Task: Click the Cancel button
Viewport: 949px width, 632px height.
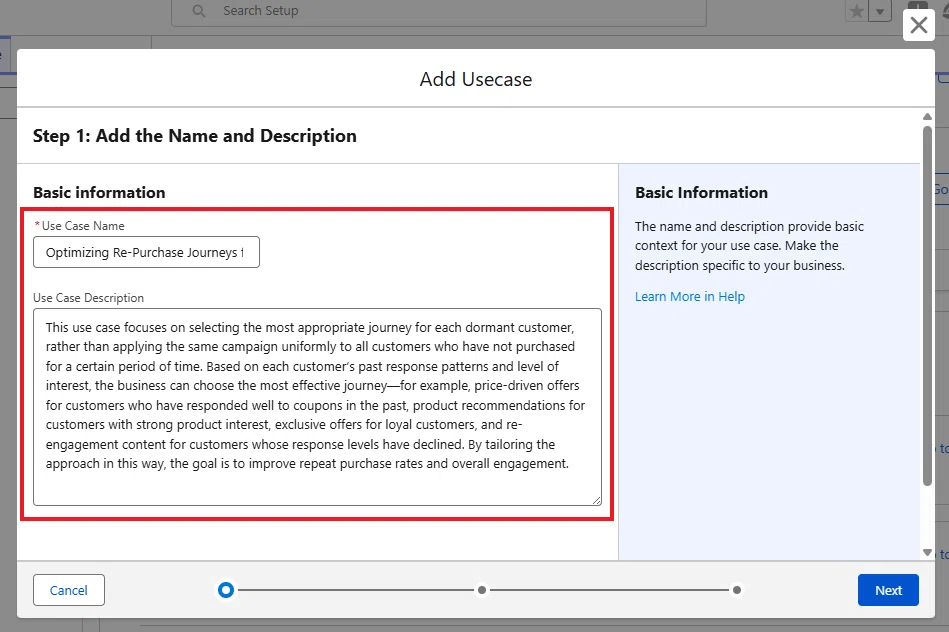Action: pos(68,590)
